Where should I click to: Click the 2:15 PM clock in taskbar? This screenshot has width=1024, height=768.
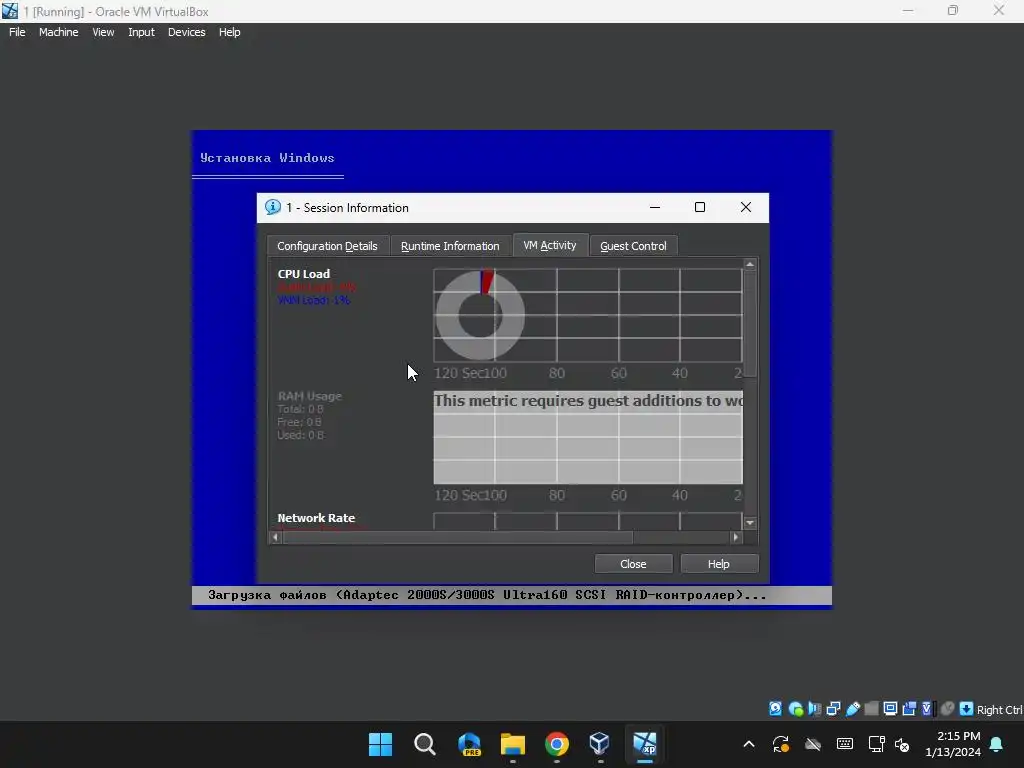point(958,736)
